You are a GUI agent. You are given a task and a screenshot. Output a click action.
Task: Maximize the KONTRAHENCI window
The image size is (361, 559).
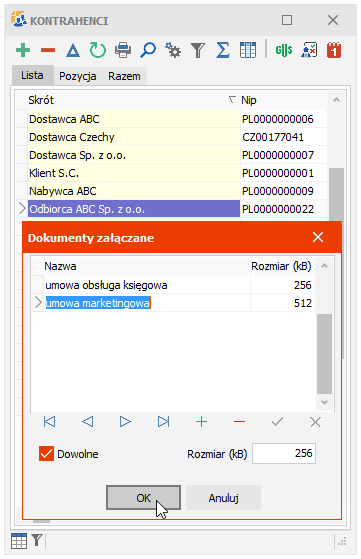coord(287,20)
